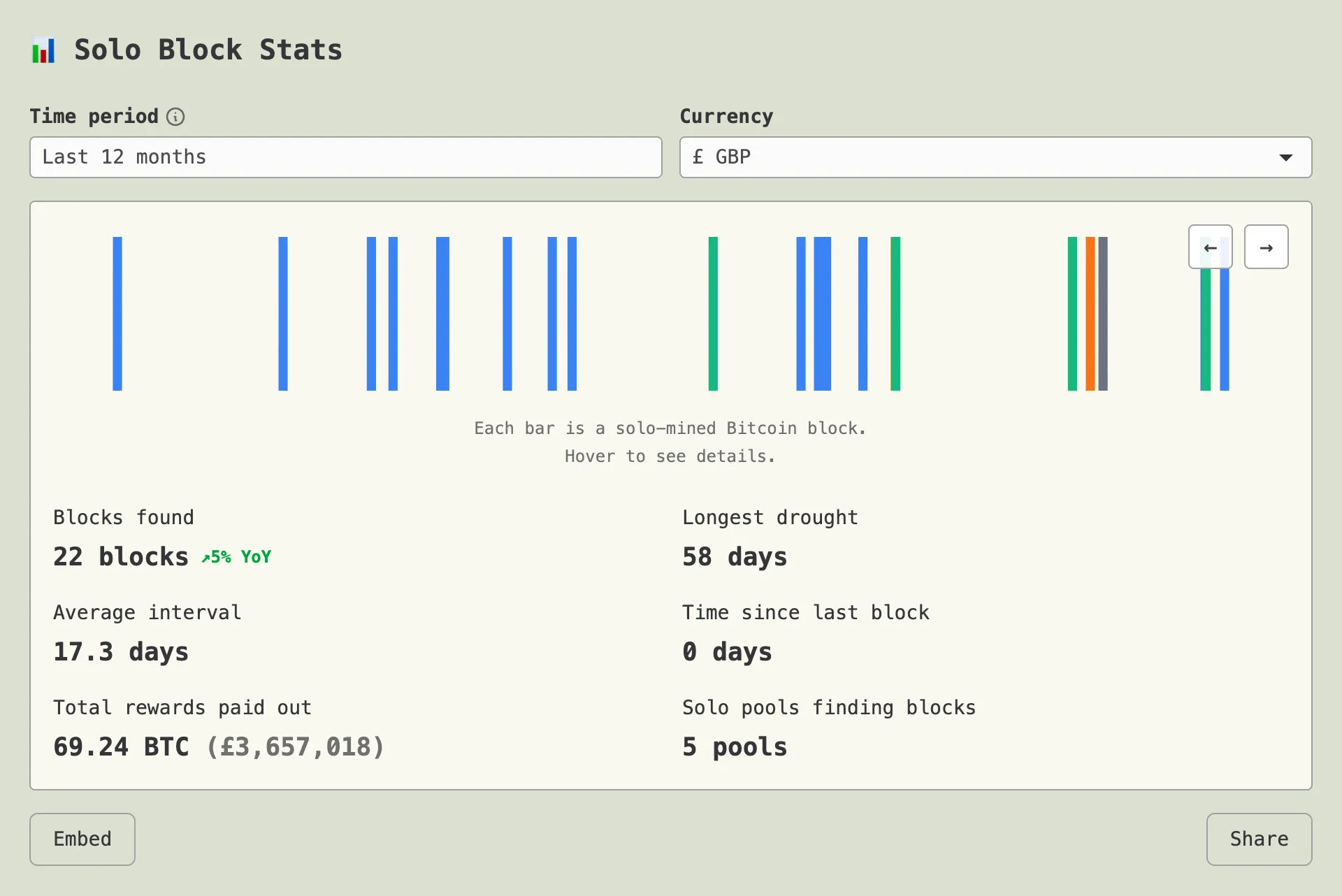Image resolution: width=1342 pixels, height=896 pixels.
Task: Select the gray block bar
Action: pos(1103,314)
